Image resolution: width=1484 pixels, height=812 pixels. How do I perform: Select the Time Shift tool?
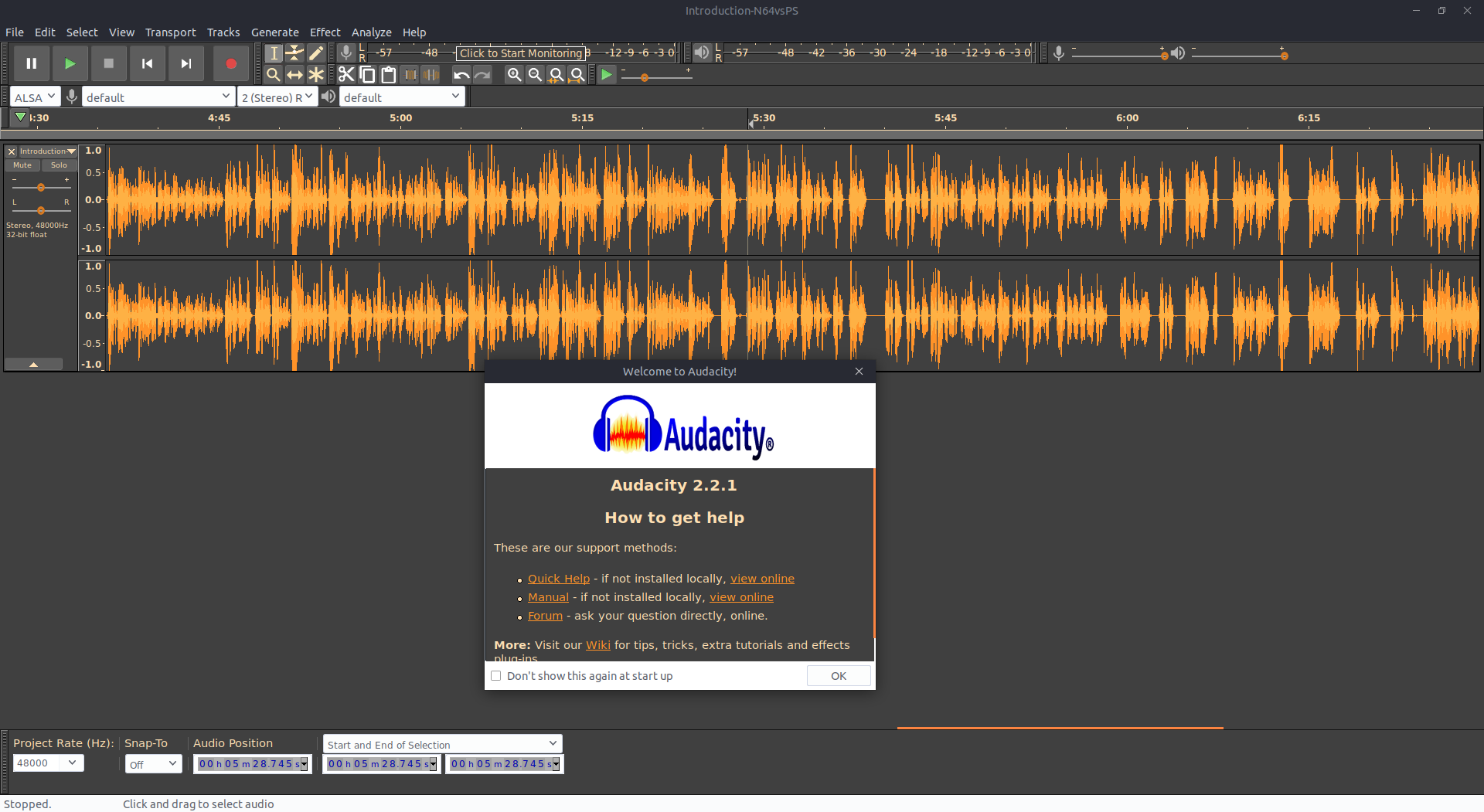(x=294, y=75)
